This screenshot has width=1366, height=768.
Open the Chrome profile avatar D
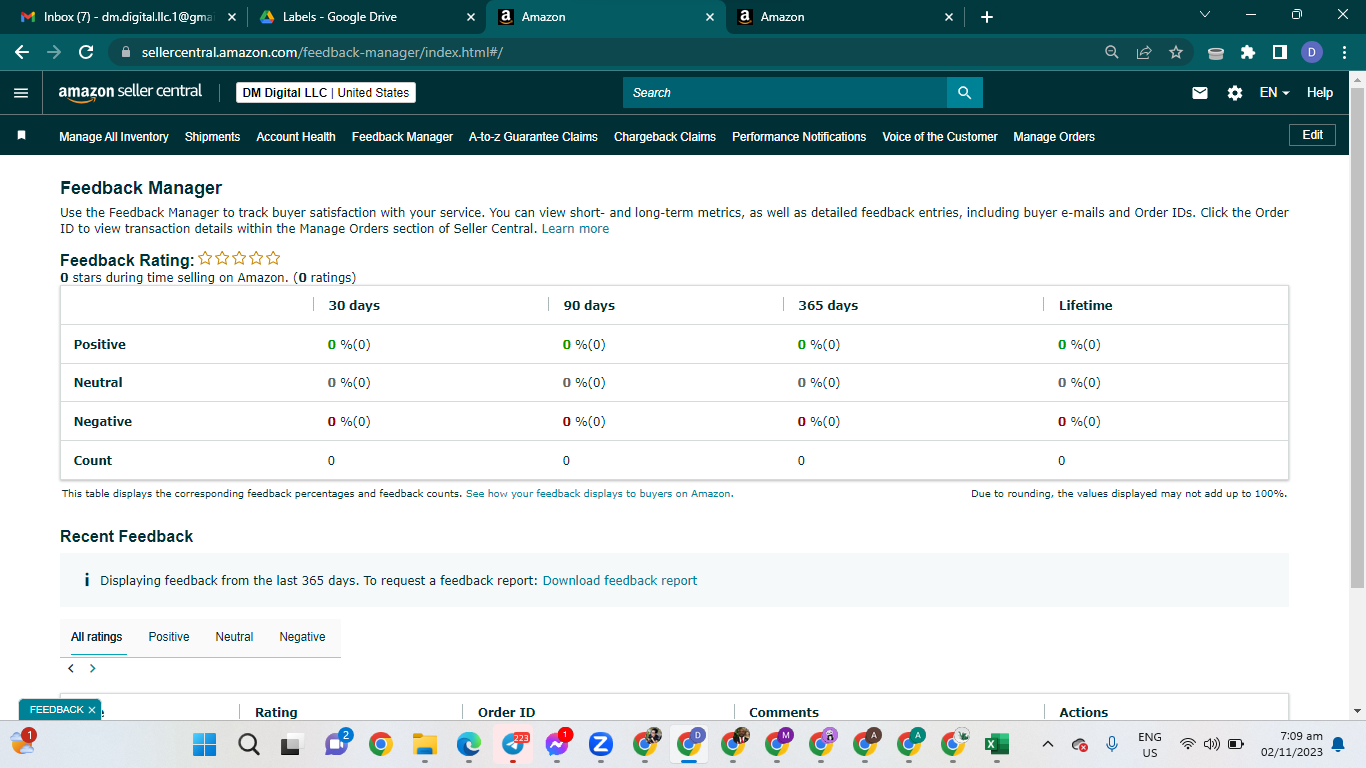1312,52
